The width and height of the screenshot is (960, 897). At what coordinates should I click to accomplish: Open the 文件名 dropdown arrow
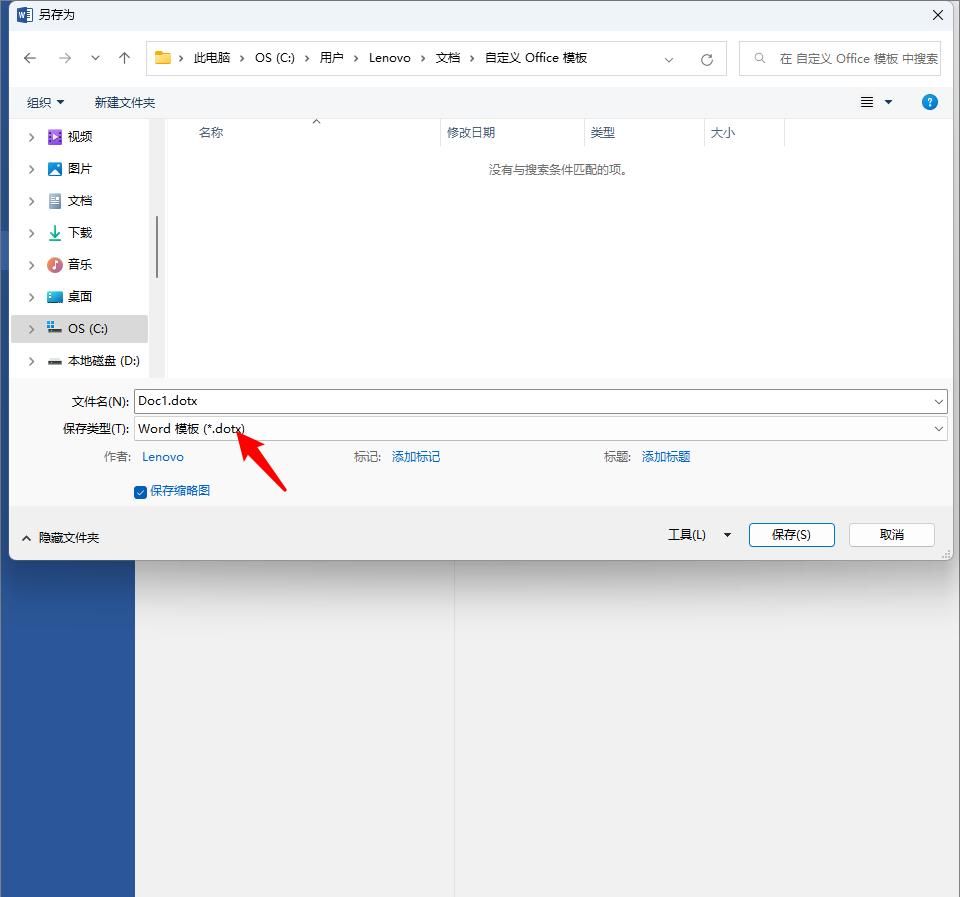pyautogui.click(x=938, y=400)
